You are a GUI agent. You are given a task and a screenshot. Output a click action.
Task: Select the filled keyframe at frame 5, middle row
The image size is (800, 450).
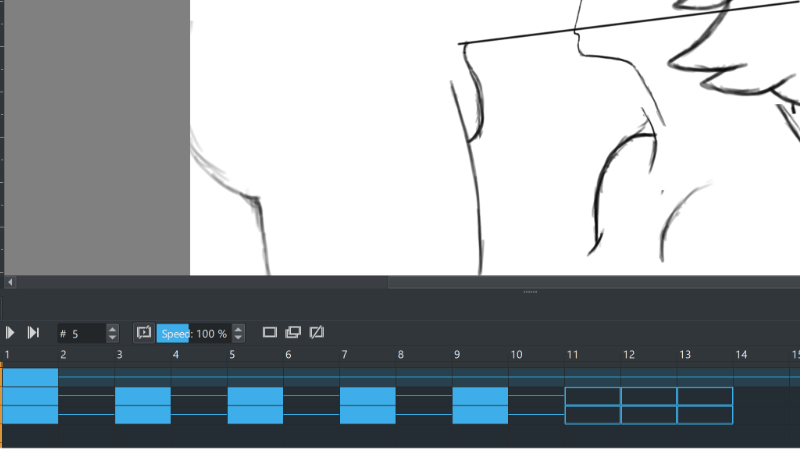click(x=255, y=396)
